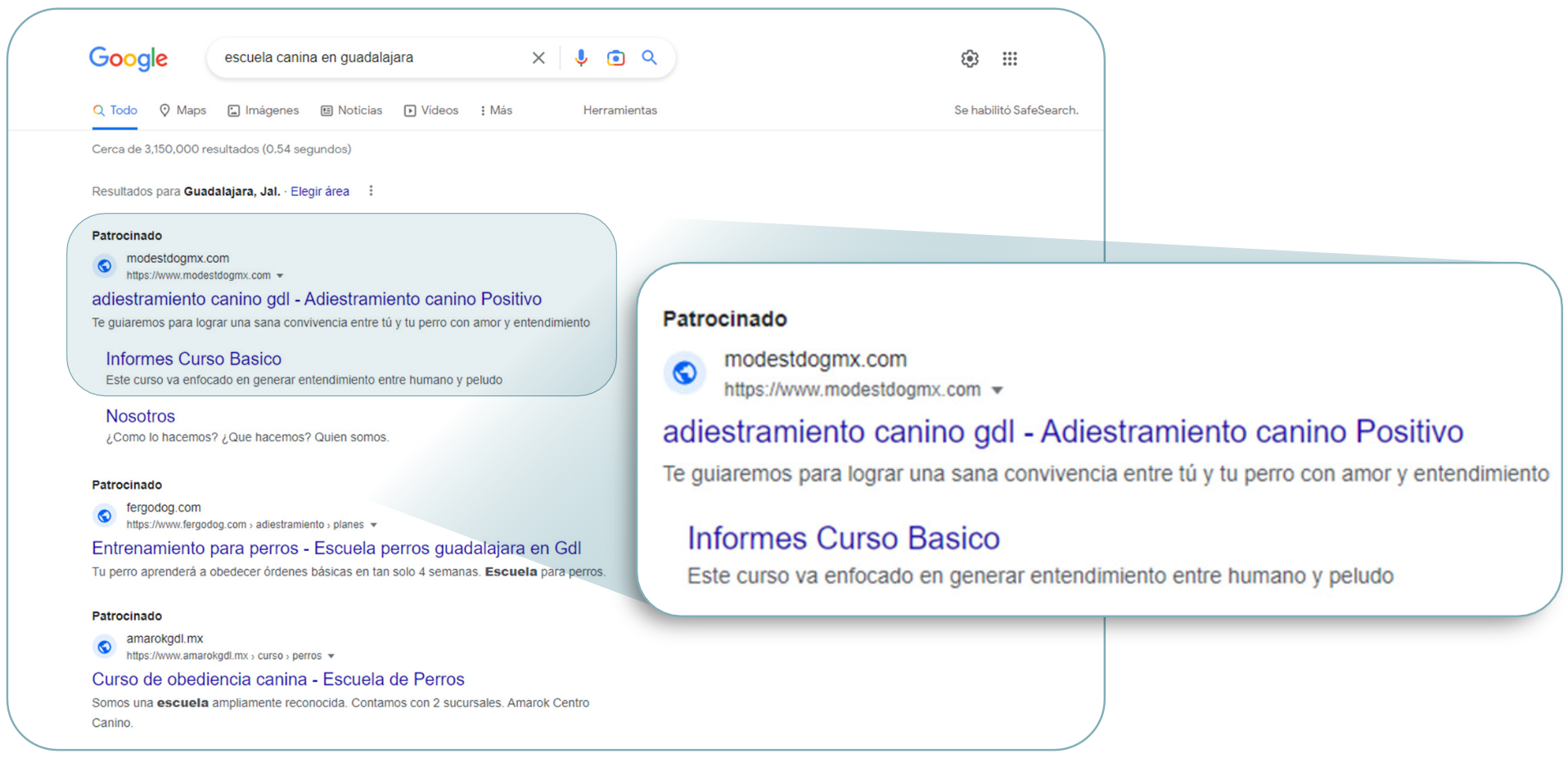Screen dimensions: 1568x758
Task: Switch to the Videos tab
Action: (431, 111)
